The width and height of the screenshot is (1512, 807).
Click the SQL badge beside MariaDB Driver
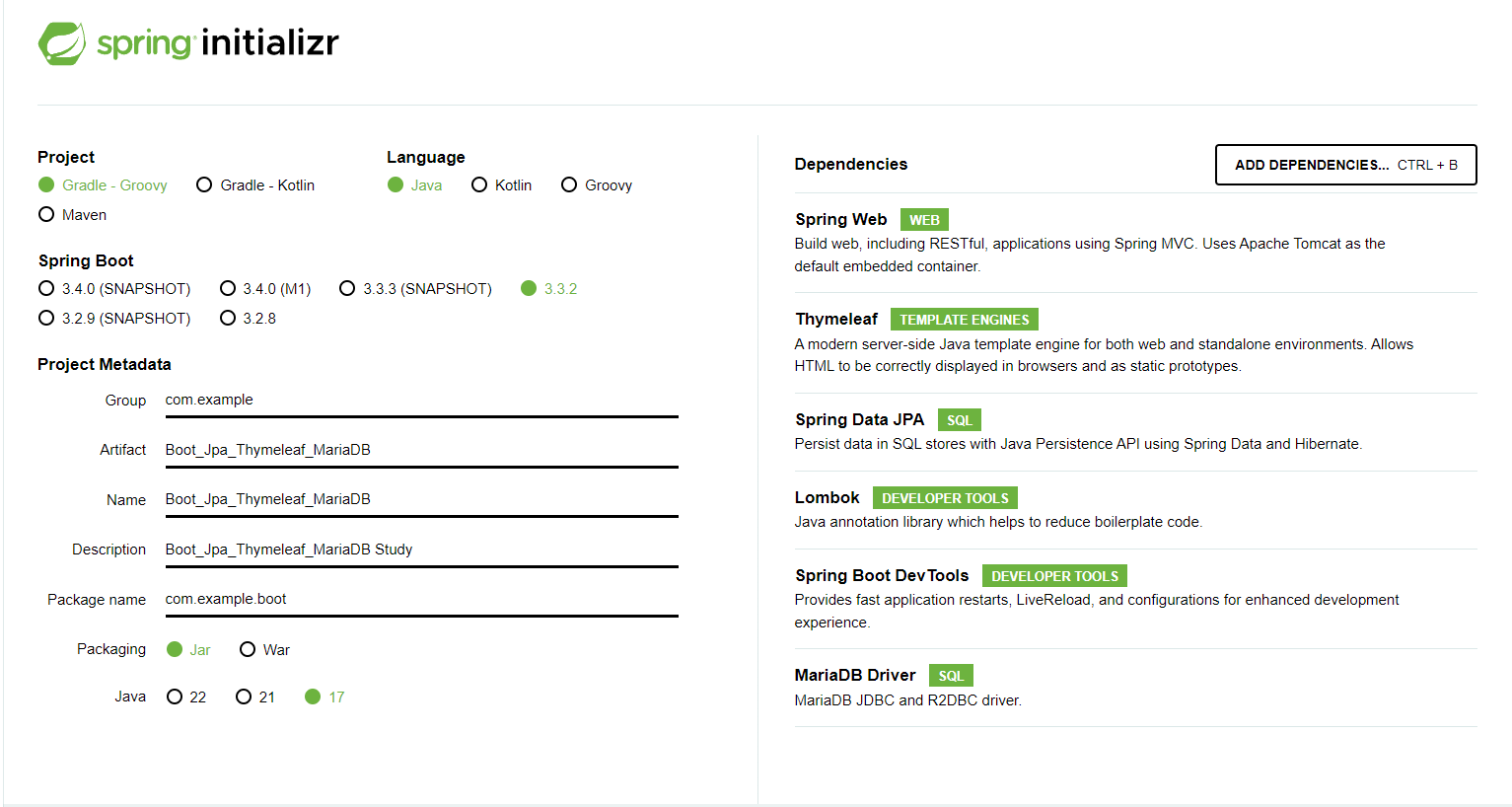tap(951, 676)
